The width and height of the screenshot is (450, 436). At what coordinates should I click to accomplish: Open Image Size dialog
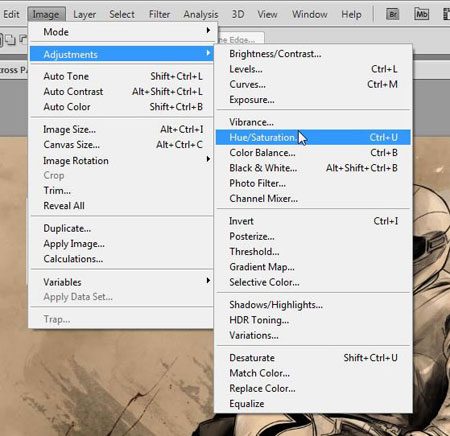coord(122,129)
